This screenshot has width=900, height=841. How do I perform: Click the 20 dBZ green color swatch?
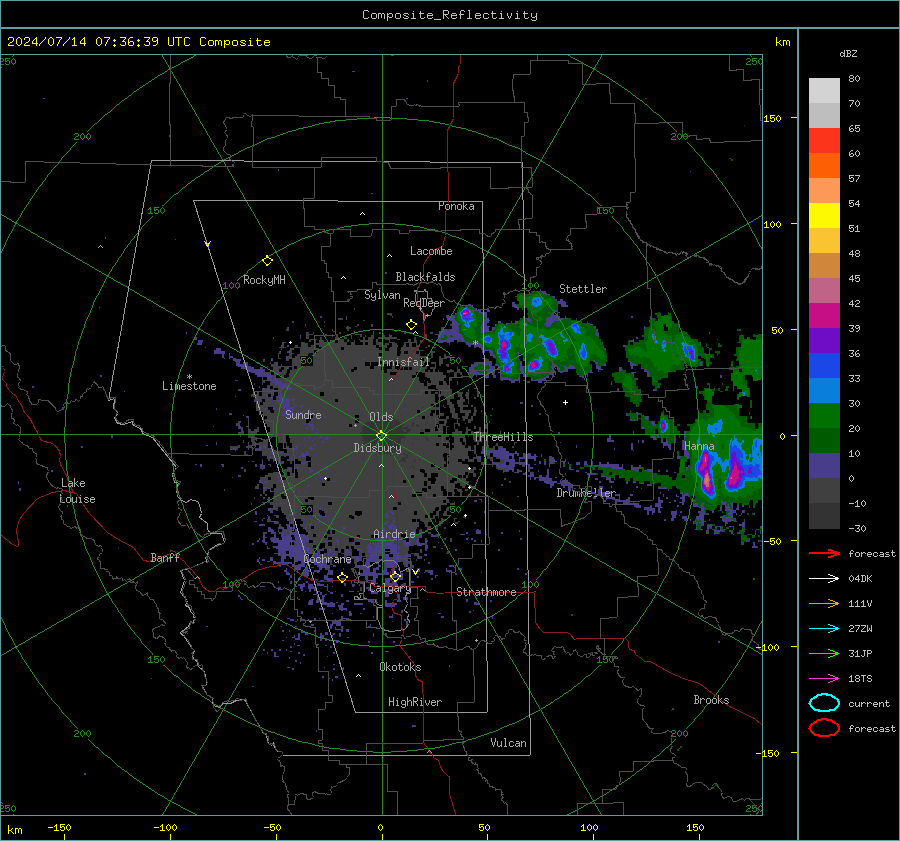(824, 415)
